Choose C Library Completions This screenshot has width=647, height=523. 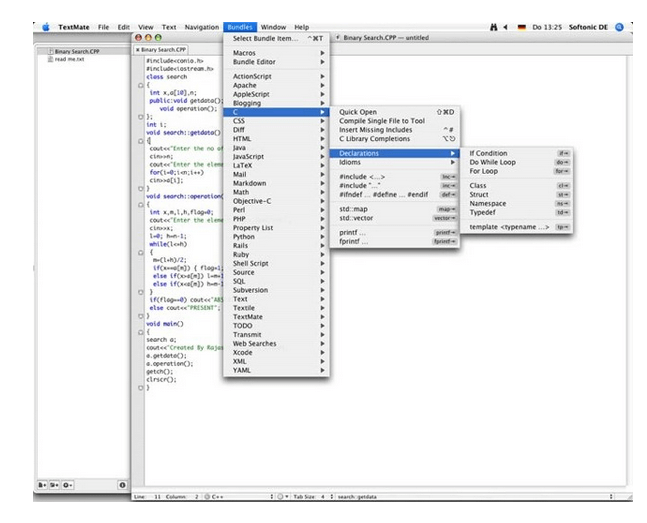(395, 139)
